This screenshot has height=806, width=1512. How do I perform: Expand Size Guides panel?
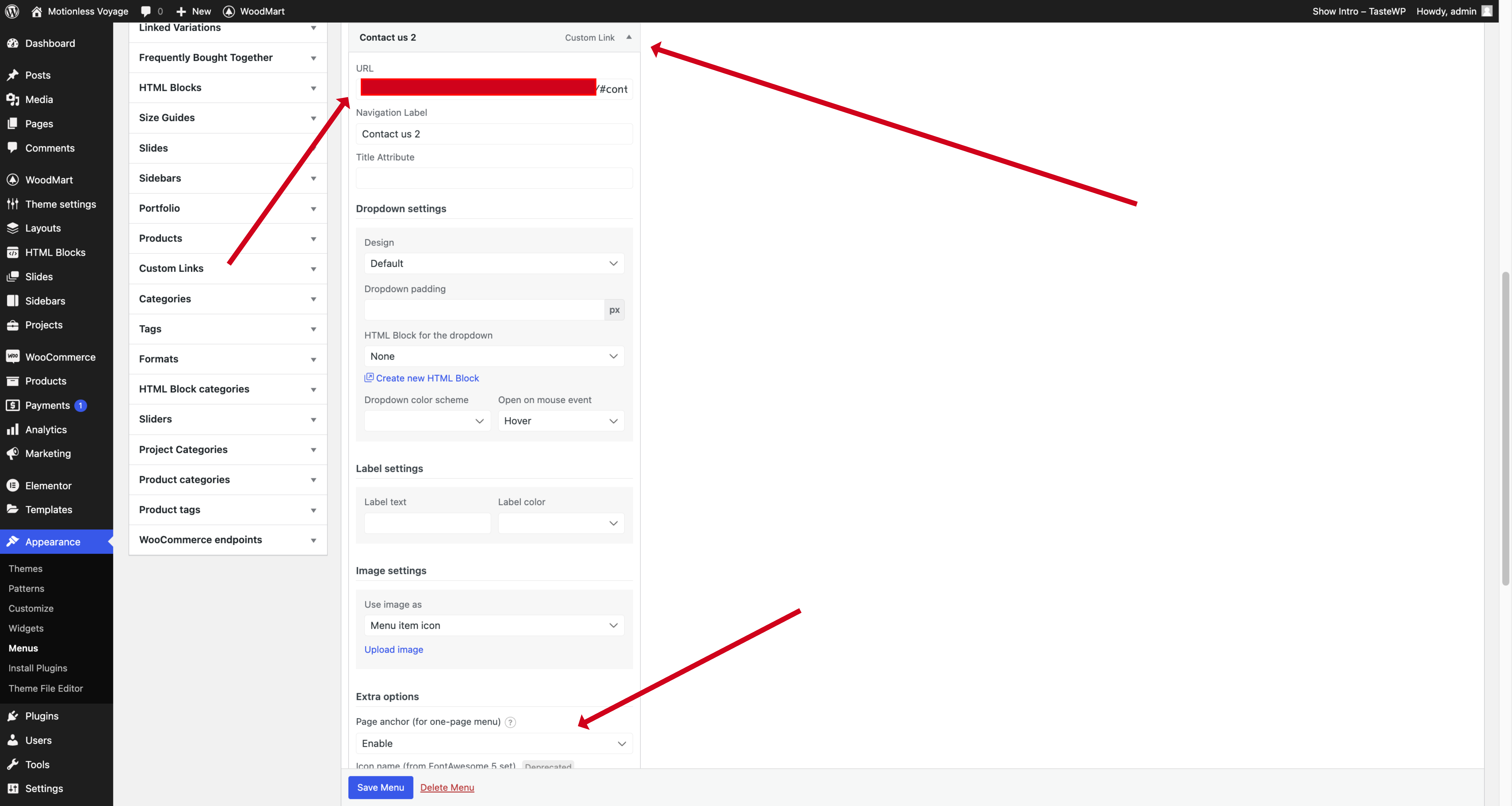coord(228,118)
